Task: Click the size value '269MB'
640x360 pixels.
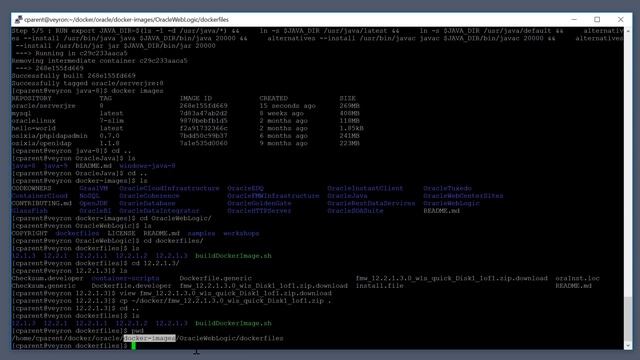Action: (349, 106)
